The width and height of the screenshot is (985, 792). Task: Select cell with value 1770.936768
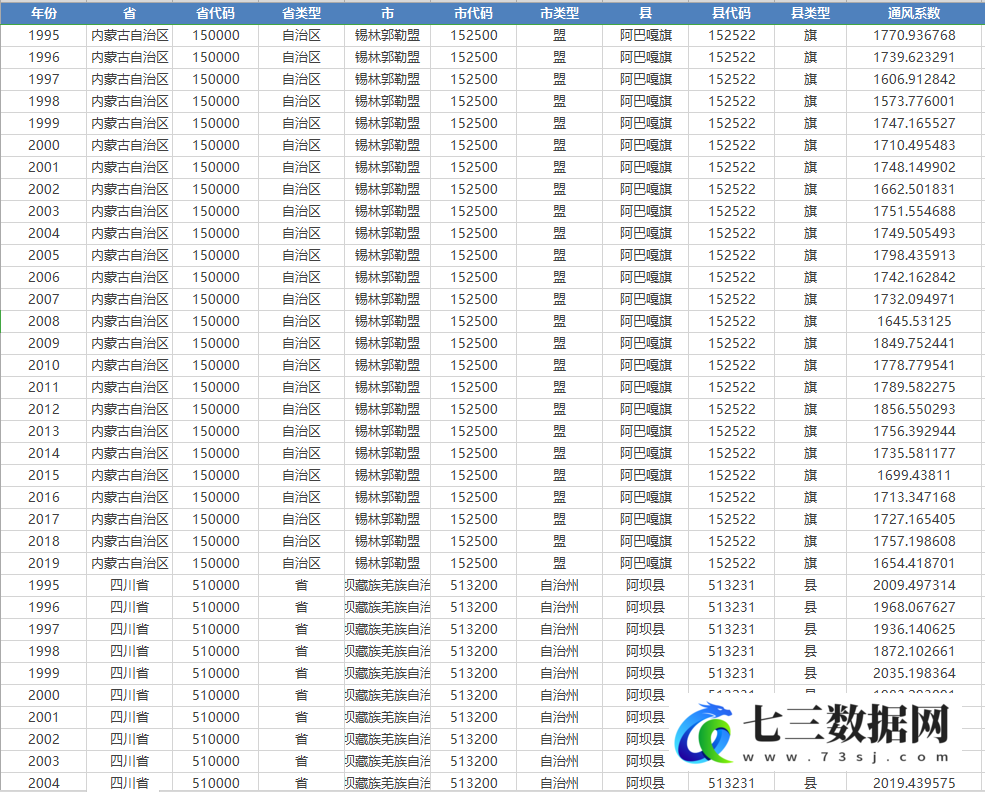tap(915, 35)
